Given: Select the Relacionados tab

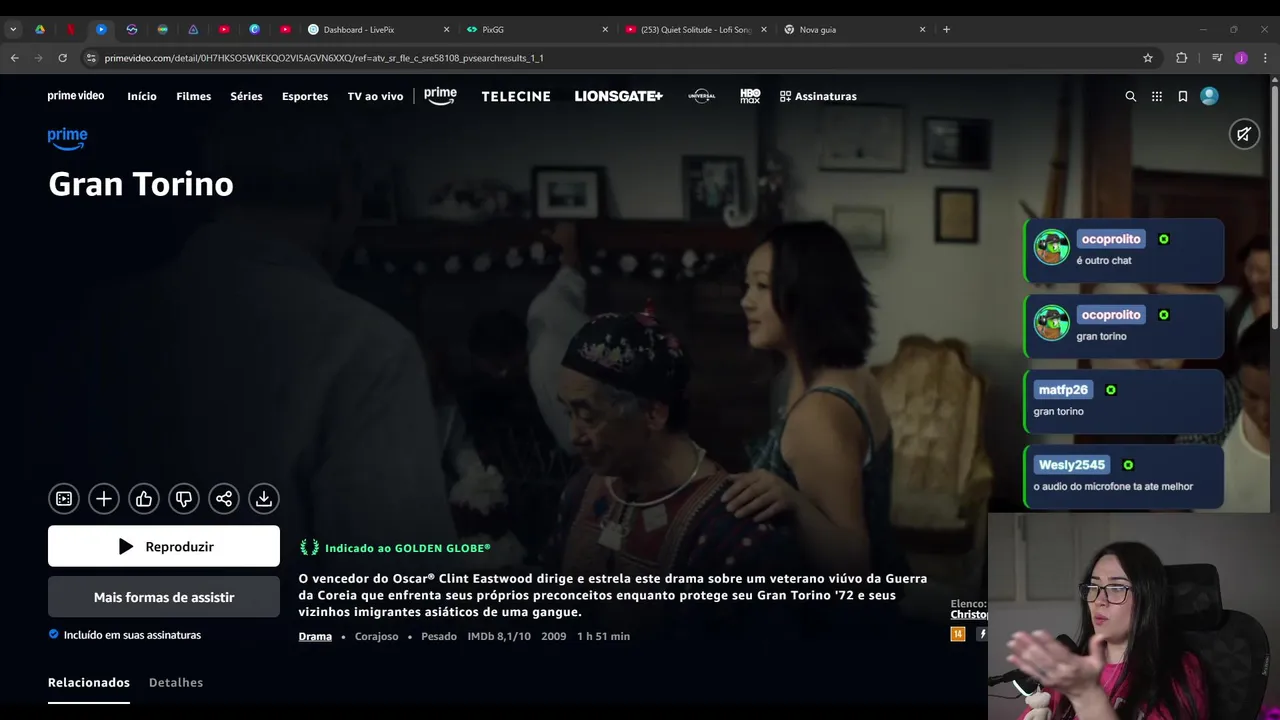Looking at the screenshot, I should pos(89,682).
